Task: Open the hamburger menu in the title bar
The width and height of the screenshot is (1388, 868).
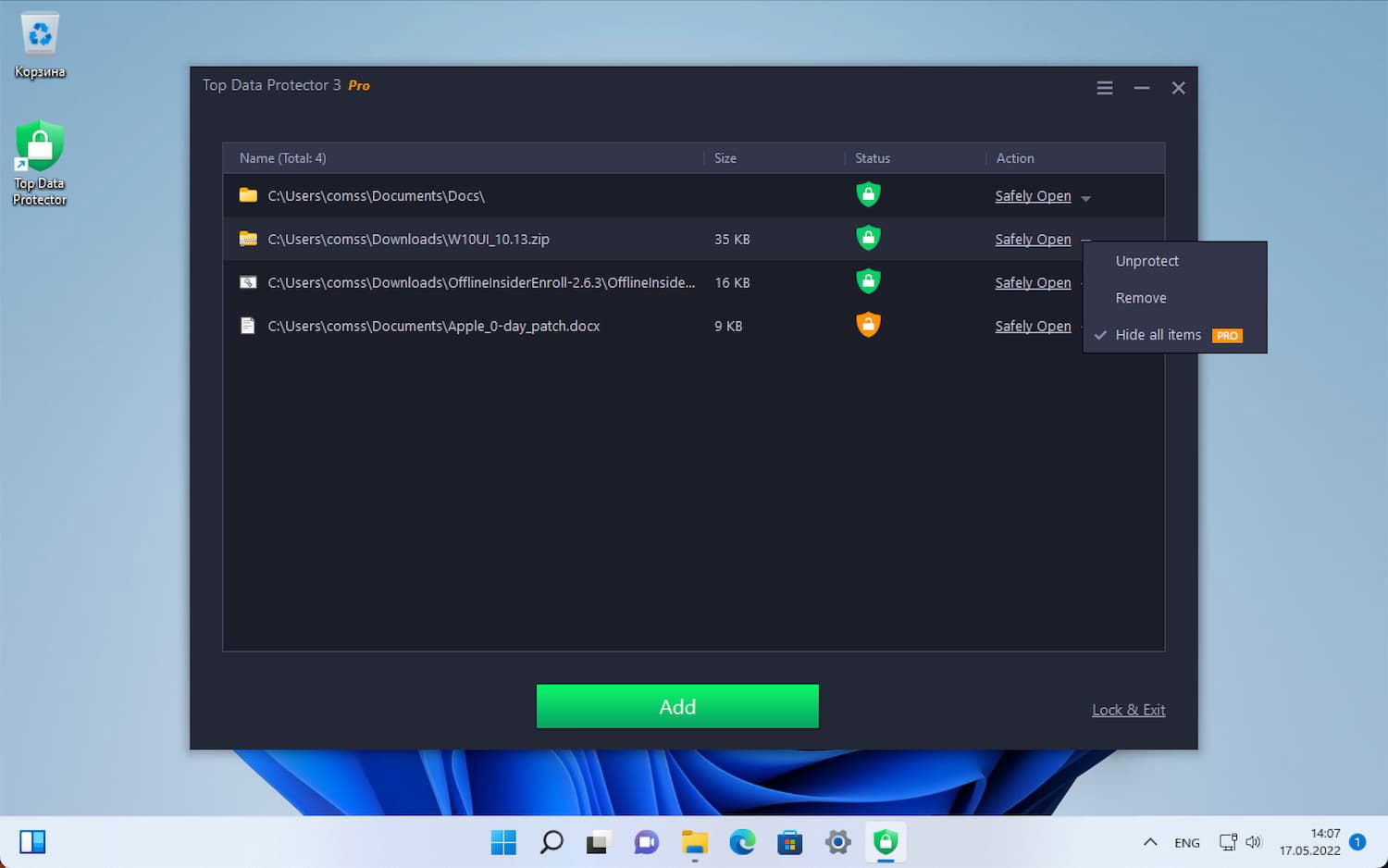Action: pos(1105,88)
